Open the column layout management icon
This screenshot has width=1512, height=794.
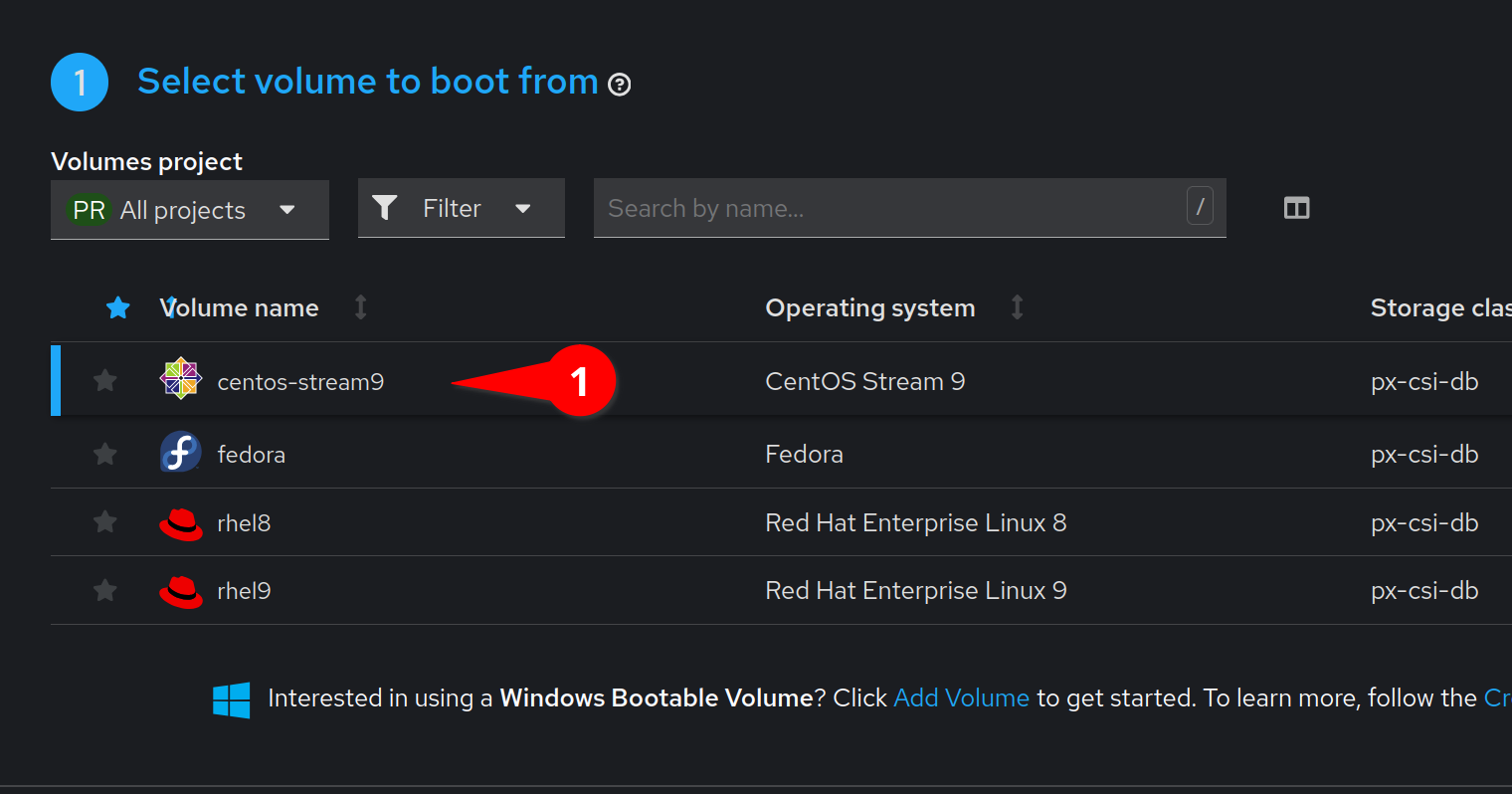1296,208
